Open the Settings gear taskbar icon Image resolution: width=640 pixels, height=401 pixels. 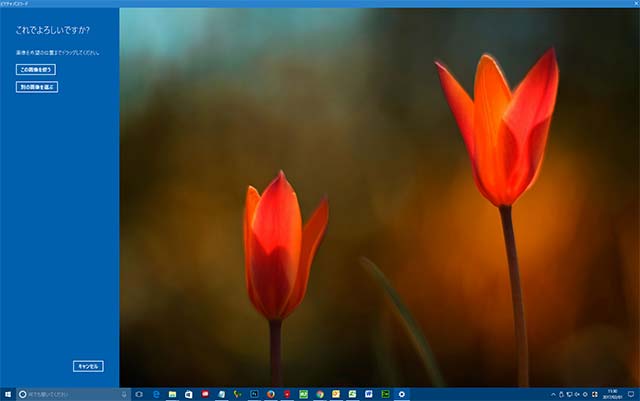tap(402, 394)
